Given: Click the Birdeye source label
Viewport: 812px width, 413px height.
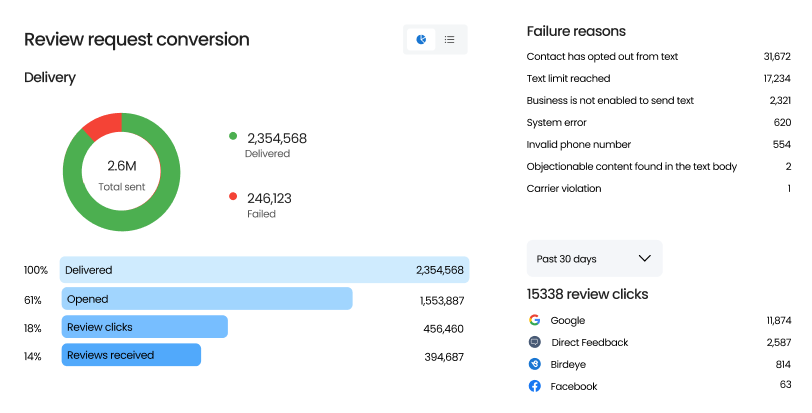Looking at the screenshot, I should 568,364.
